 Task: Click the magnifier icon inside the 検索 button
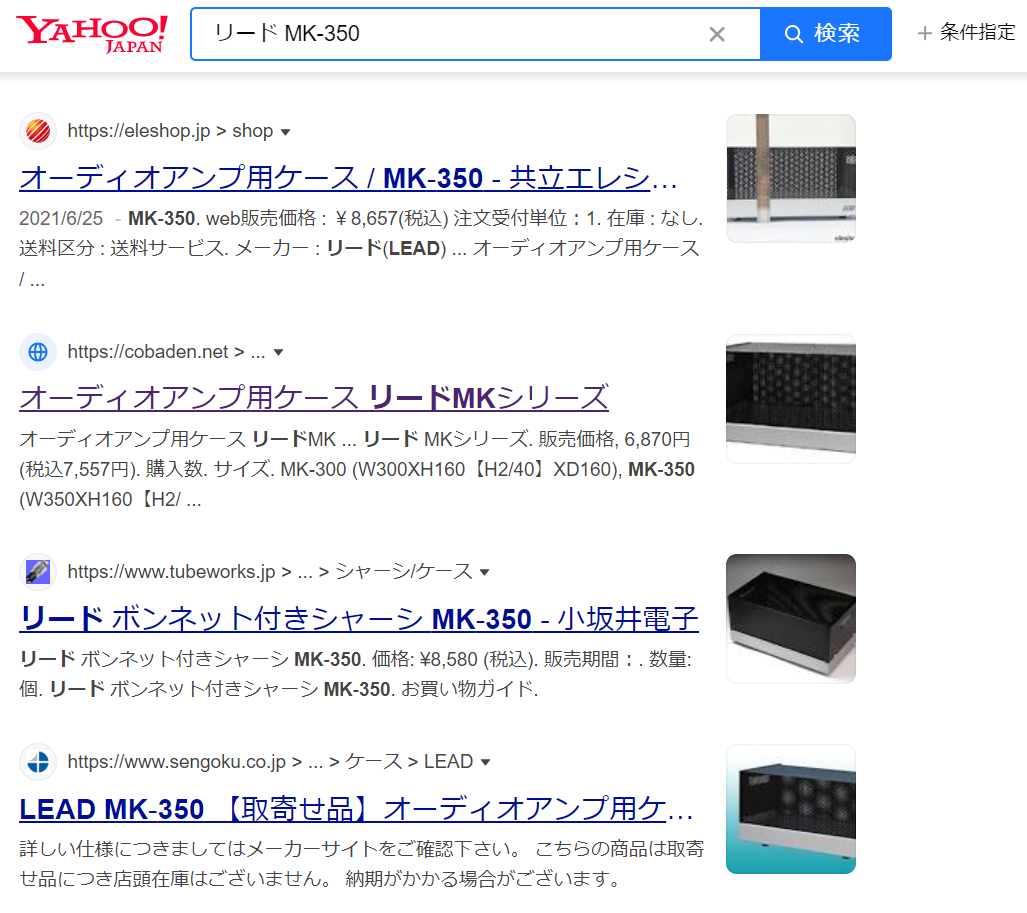793,34
